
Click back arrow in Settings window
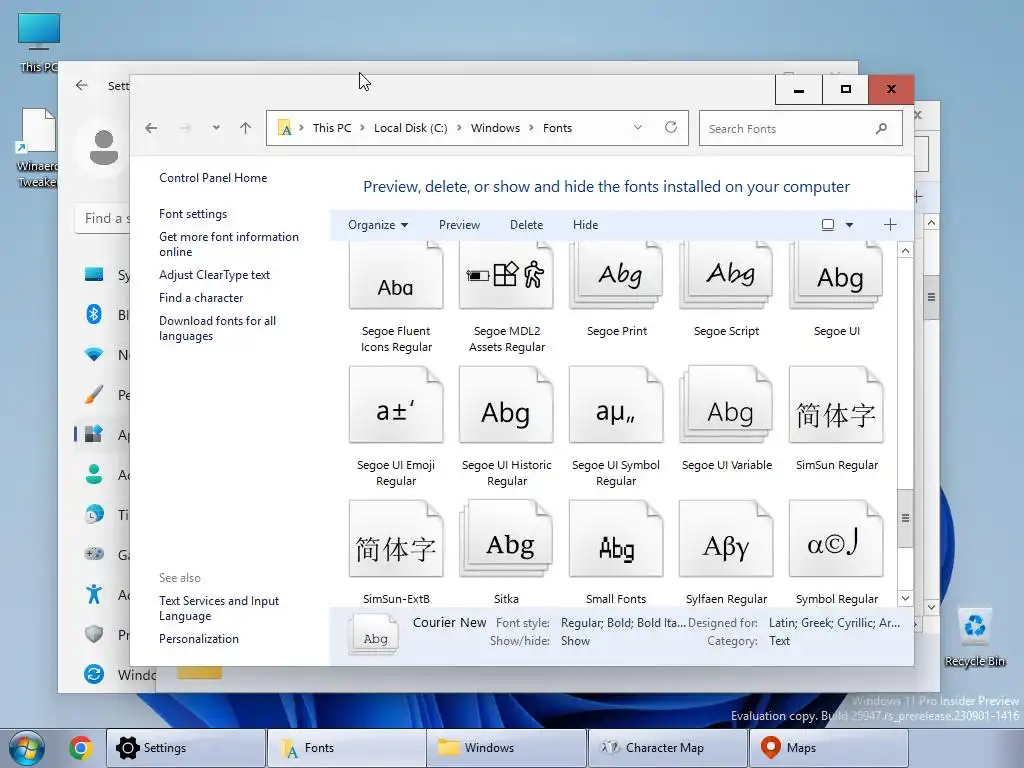tap(82, 86)
